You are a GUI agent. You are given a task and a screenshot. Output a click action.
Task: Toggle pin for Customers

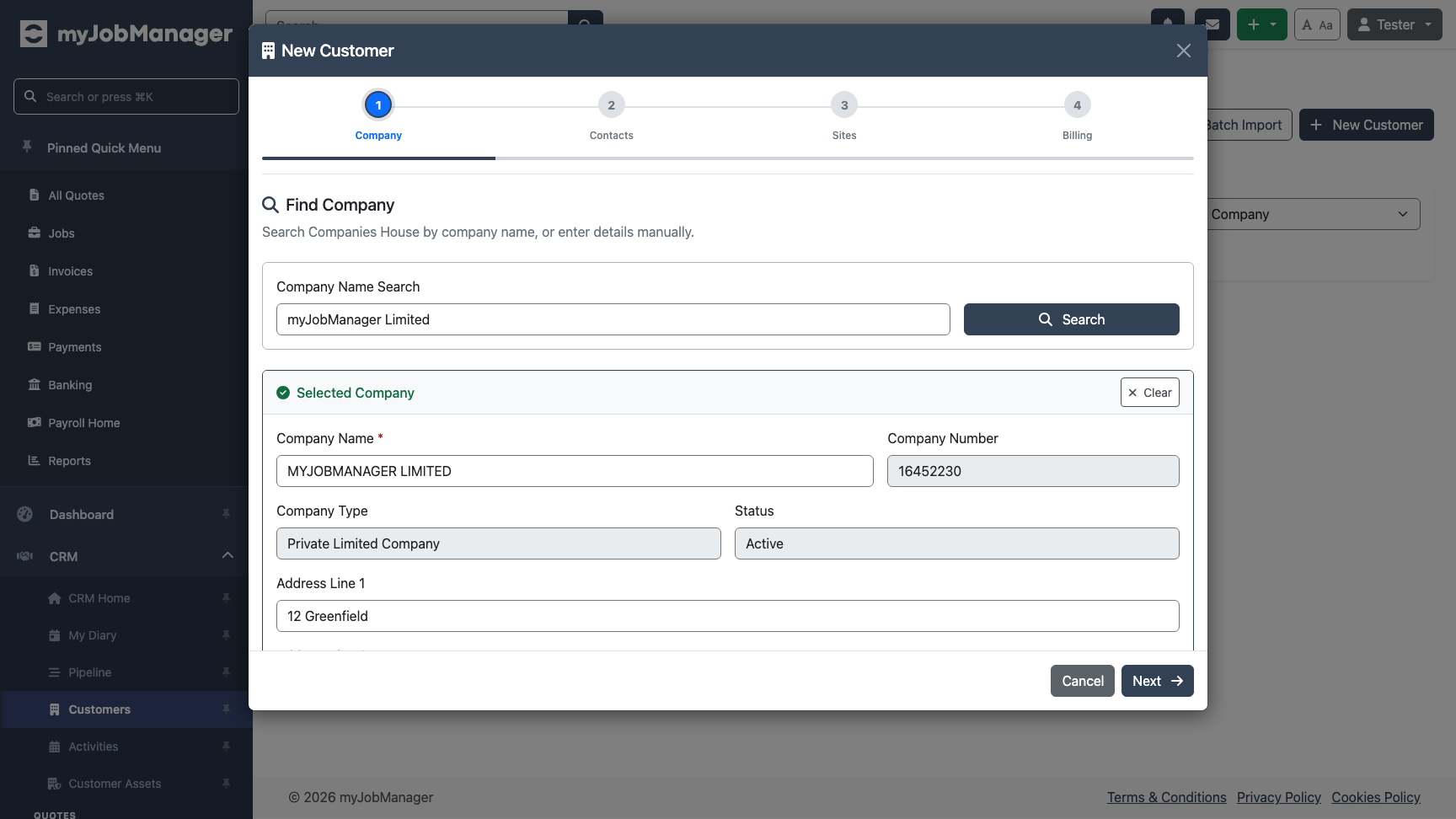(x=226, y=709)
